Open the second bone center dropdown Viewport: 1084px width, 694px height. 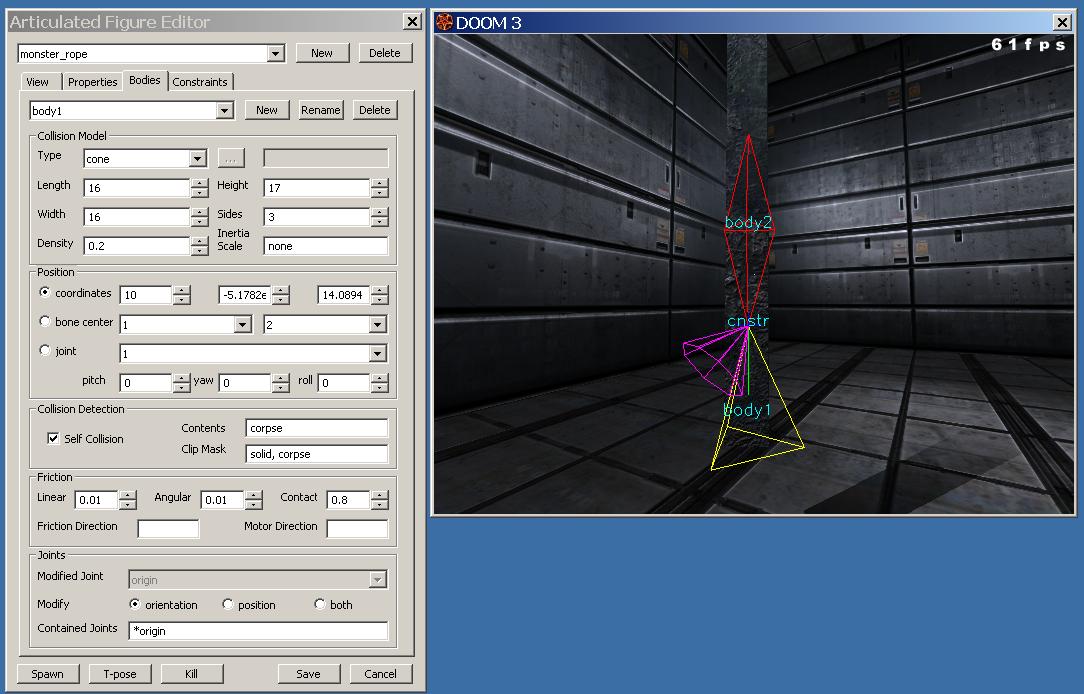[x=377, y=325]
